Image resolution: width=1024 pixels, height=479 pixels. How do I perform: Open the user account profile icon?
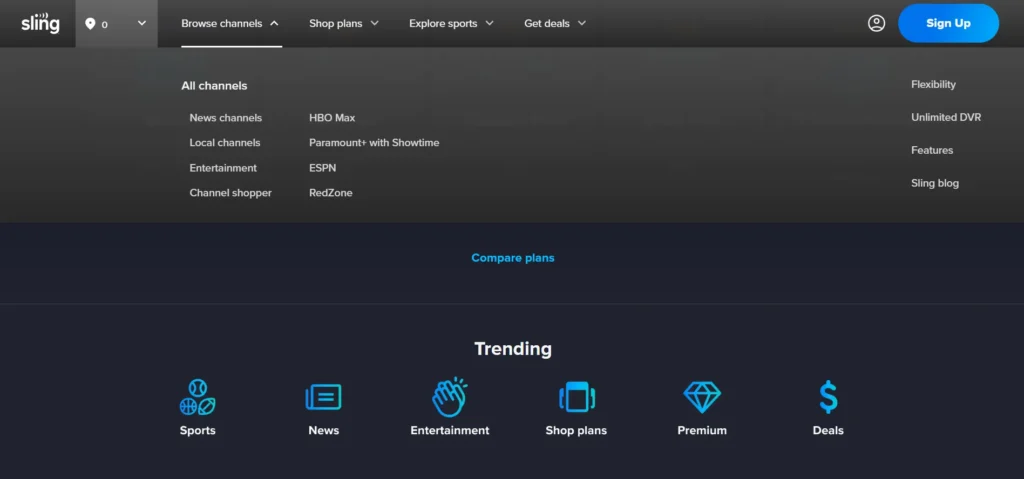point(876,23)
